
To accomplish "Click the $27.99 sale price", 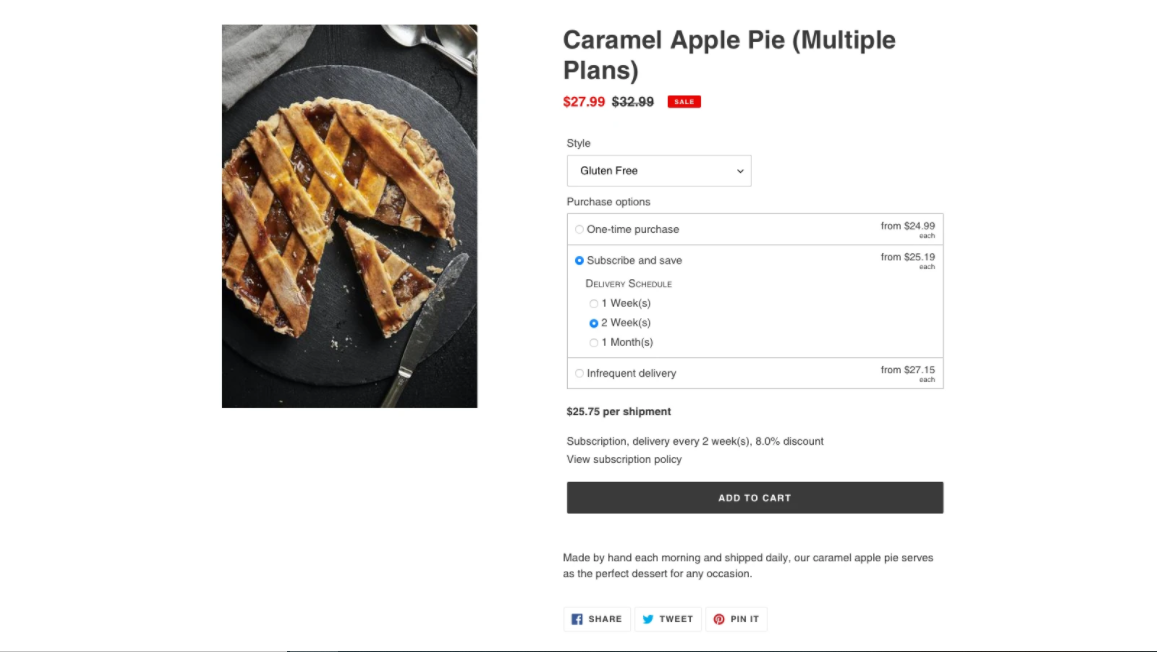I will point(584,102).
